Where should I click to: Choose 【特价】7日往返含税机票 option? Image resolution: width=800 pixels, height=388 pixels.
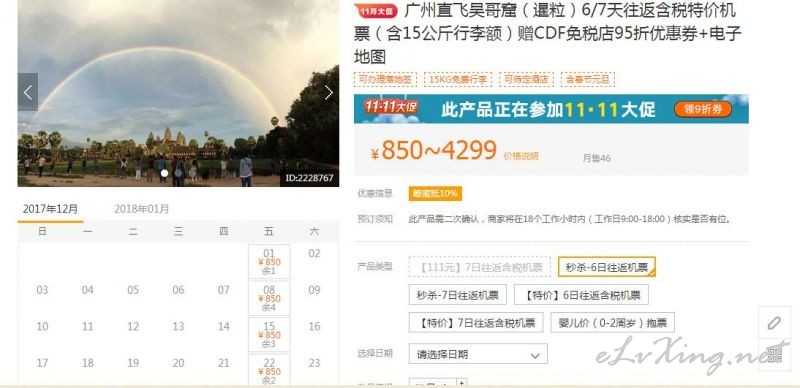pos(476,323)
